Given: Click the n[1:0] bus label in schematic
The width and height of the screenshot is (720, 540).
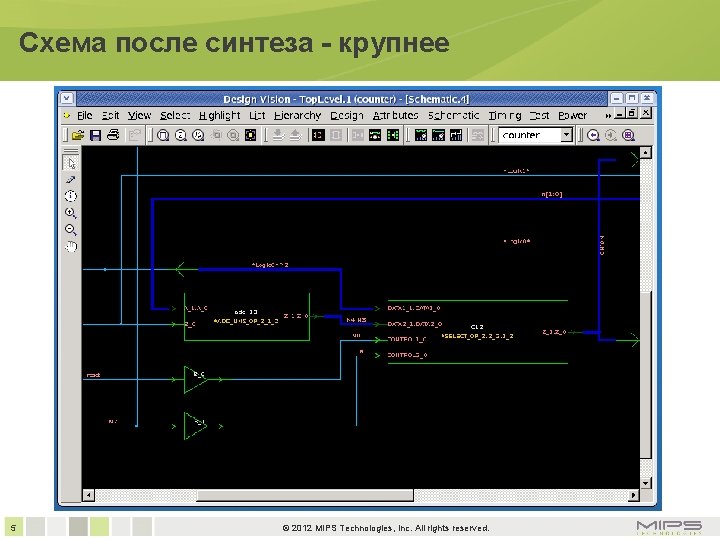Looking at the screenshot, I should [x=551, y=194].
